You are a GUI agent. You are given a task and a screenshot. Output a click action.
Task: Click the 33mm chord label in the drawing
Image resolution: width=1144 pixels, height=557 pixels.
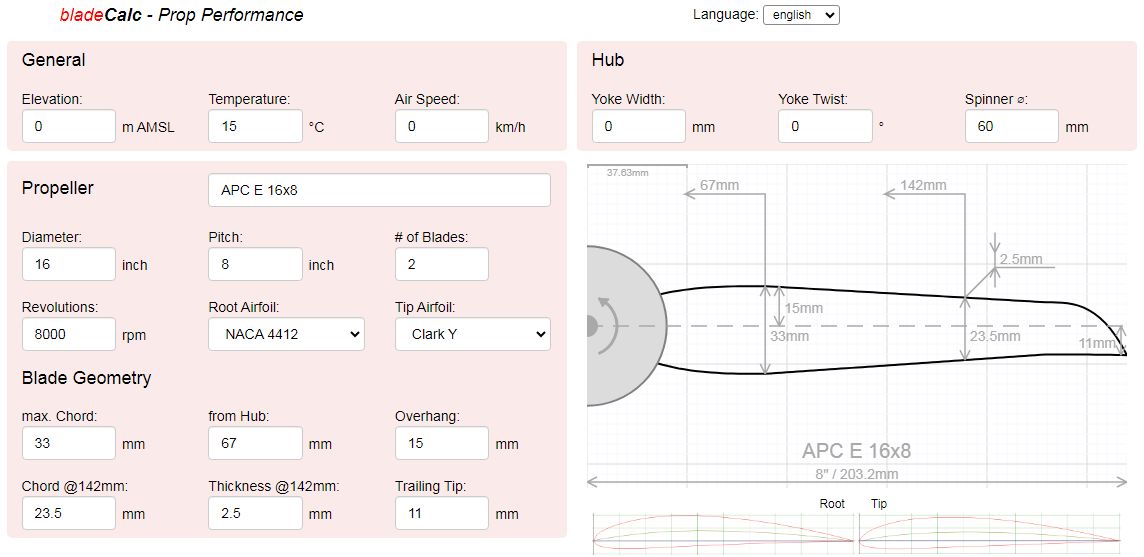click(x=789, y=337)
